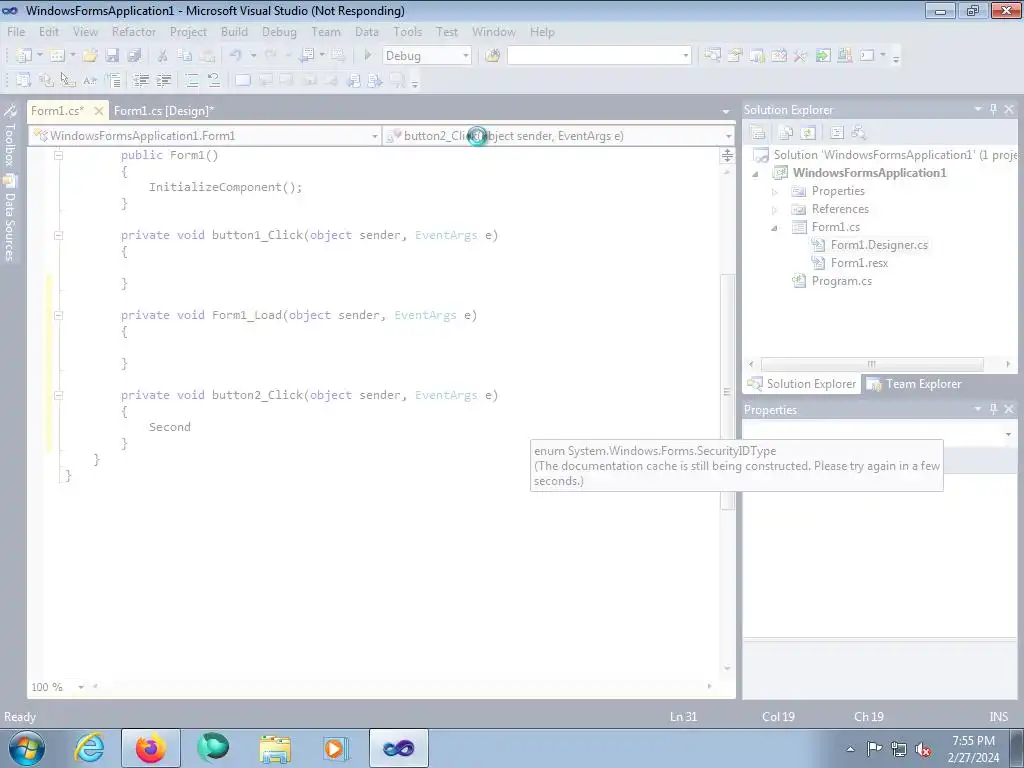
Task: Click the Windows Start button
Action: pyautogui.click(x=27, y=748)
